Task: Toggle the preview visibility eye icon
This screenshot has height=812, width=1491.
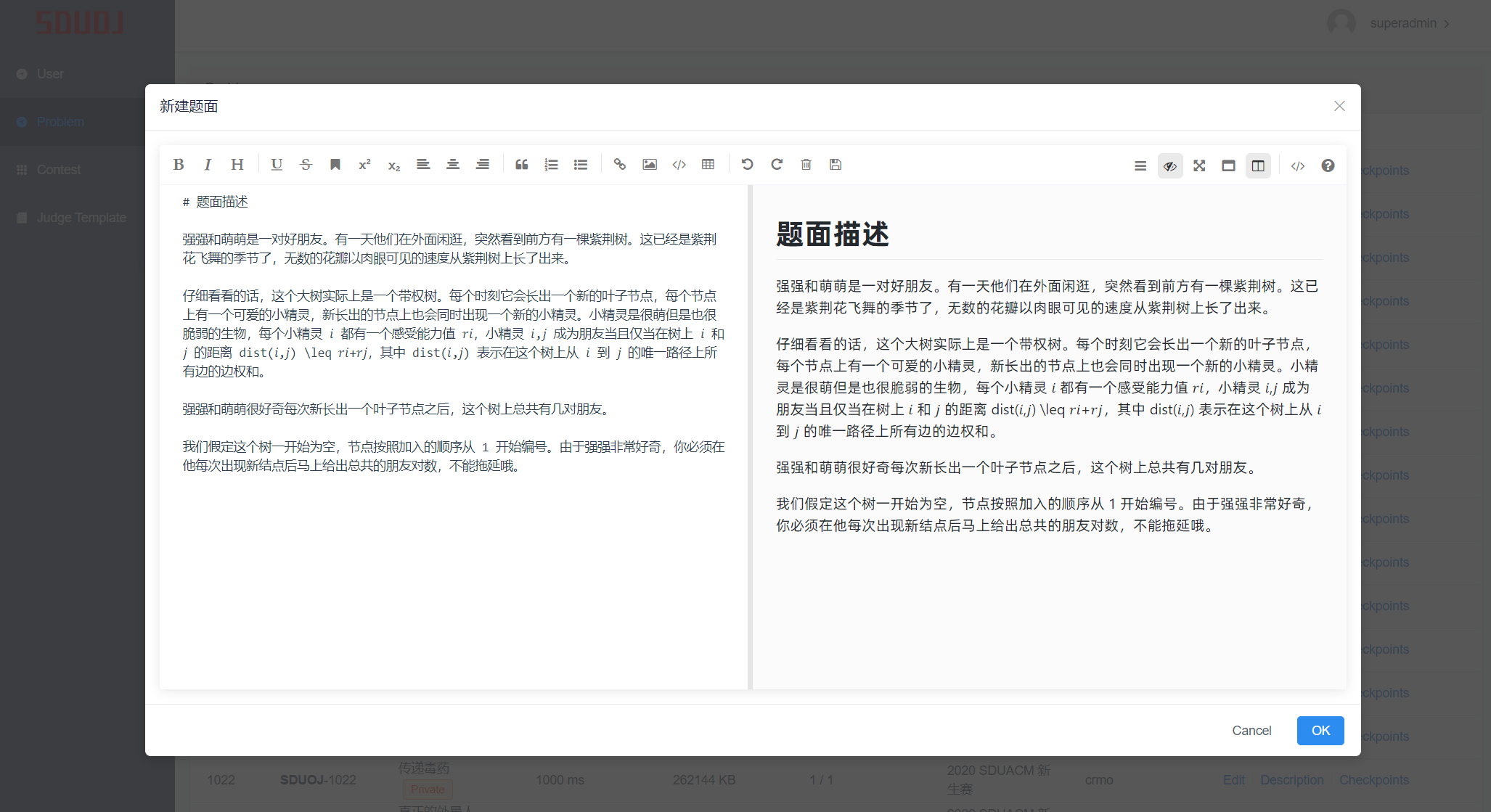Action: tap(1170, 166)
